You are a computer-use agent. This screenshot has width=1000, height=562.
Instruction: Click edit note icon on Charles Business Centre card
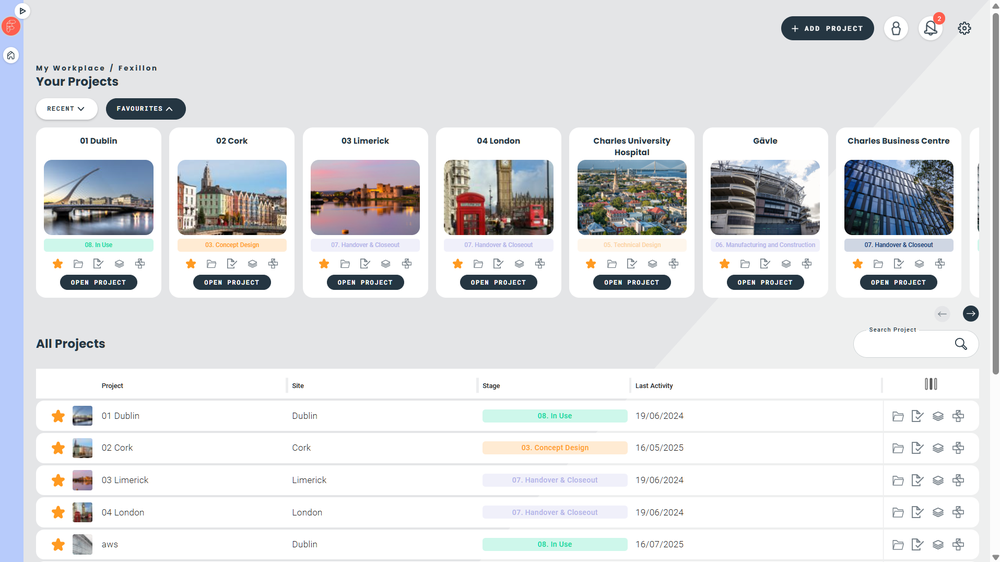click(x=899, y=263)
